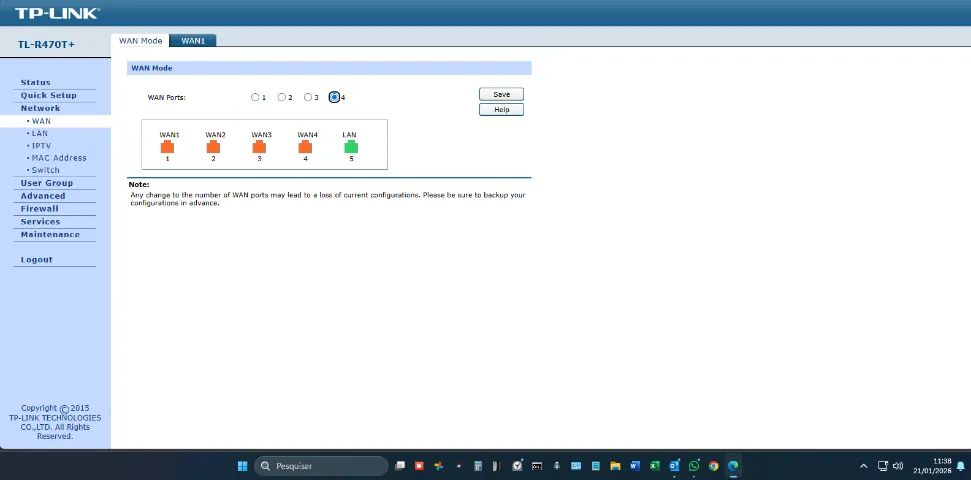Open the WAN submenu item
Viewport: 971px width, 480px height.
point(41,121)
